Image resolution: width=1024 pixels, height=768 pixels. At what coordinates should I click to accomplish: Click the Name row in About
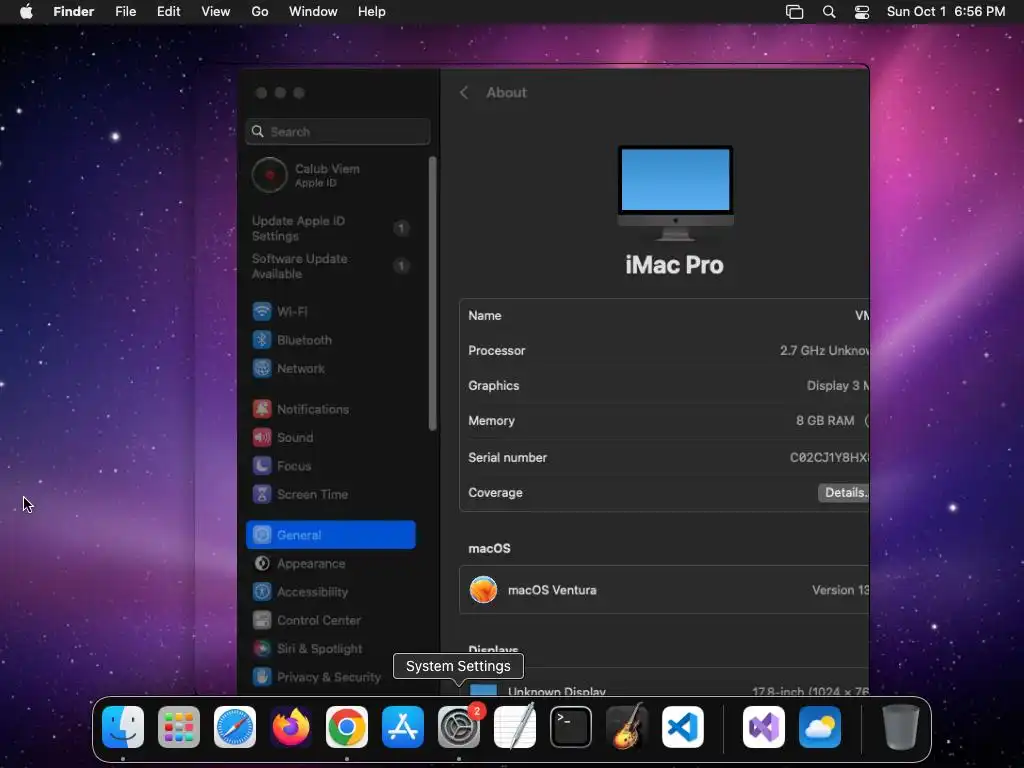pyautogui.click(x=664, y=315)
